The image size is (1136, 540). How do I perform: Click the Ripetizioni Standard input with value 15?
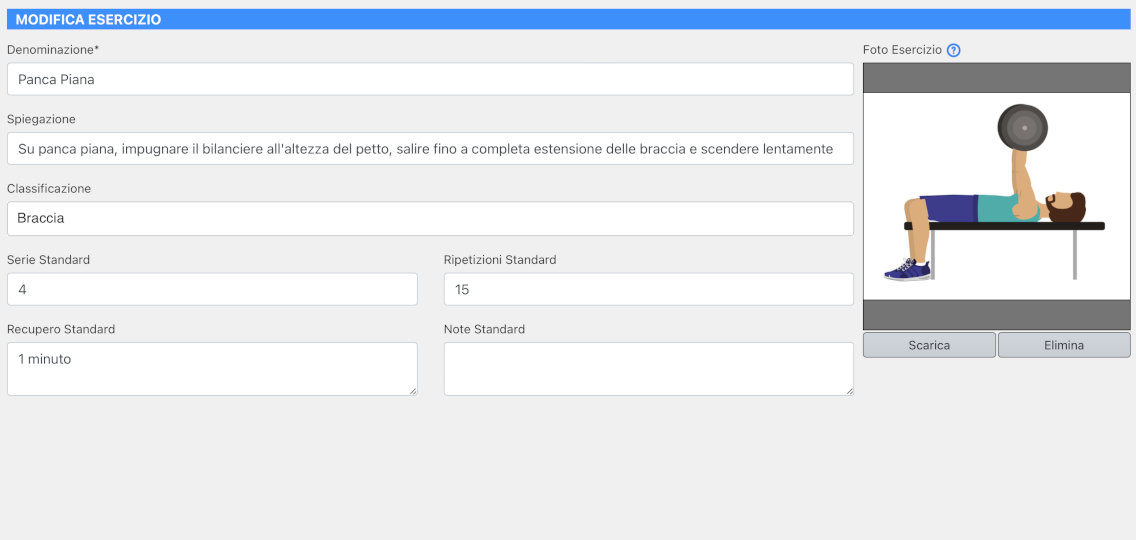coord(648,289)
